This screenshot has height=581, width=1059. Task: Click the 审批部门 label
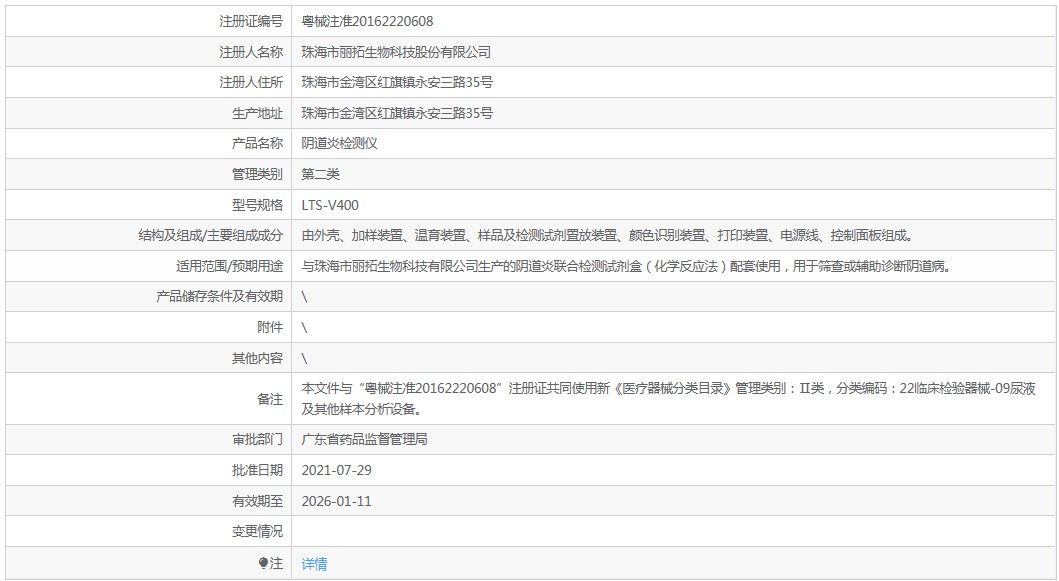pos(257,440)
